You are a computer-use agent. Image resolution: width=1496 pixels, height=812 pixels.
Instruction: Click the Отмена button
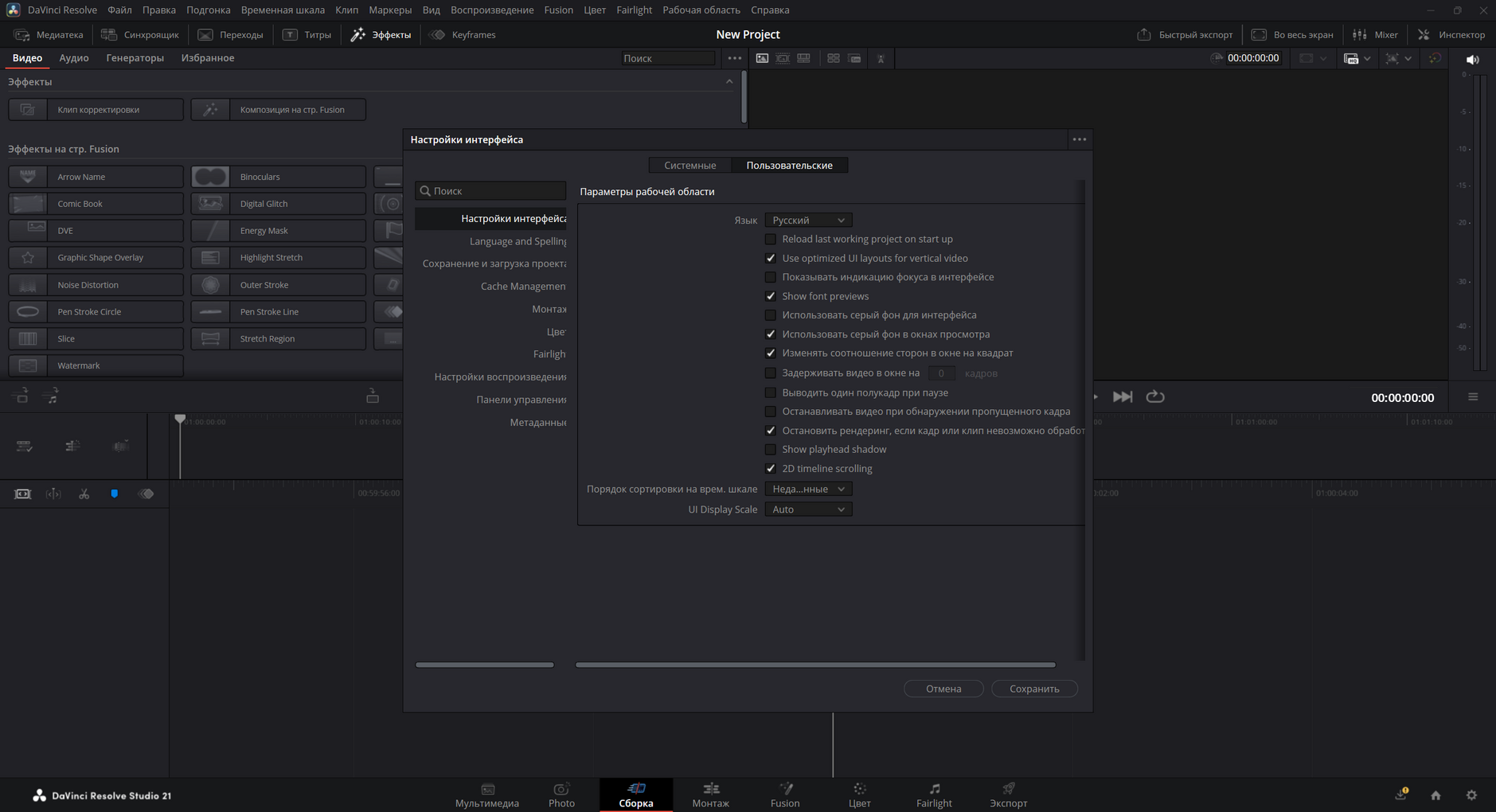[x=943, y=689]
